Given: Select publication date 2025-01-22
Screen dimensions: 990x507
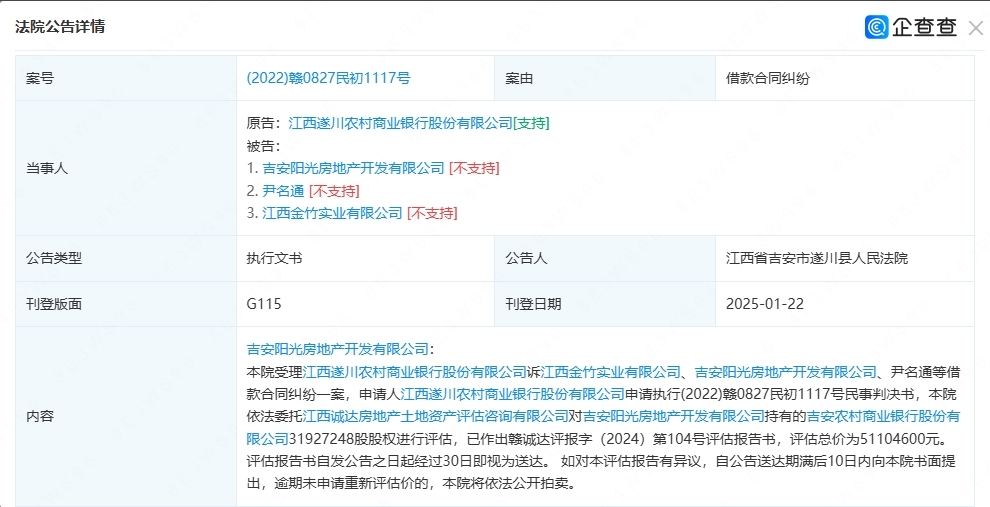Looking at the screenshot, I should pyautogui.click(x=765, y=304).
